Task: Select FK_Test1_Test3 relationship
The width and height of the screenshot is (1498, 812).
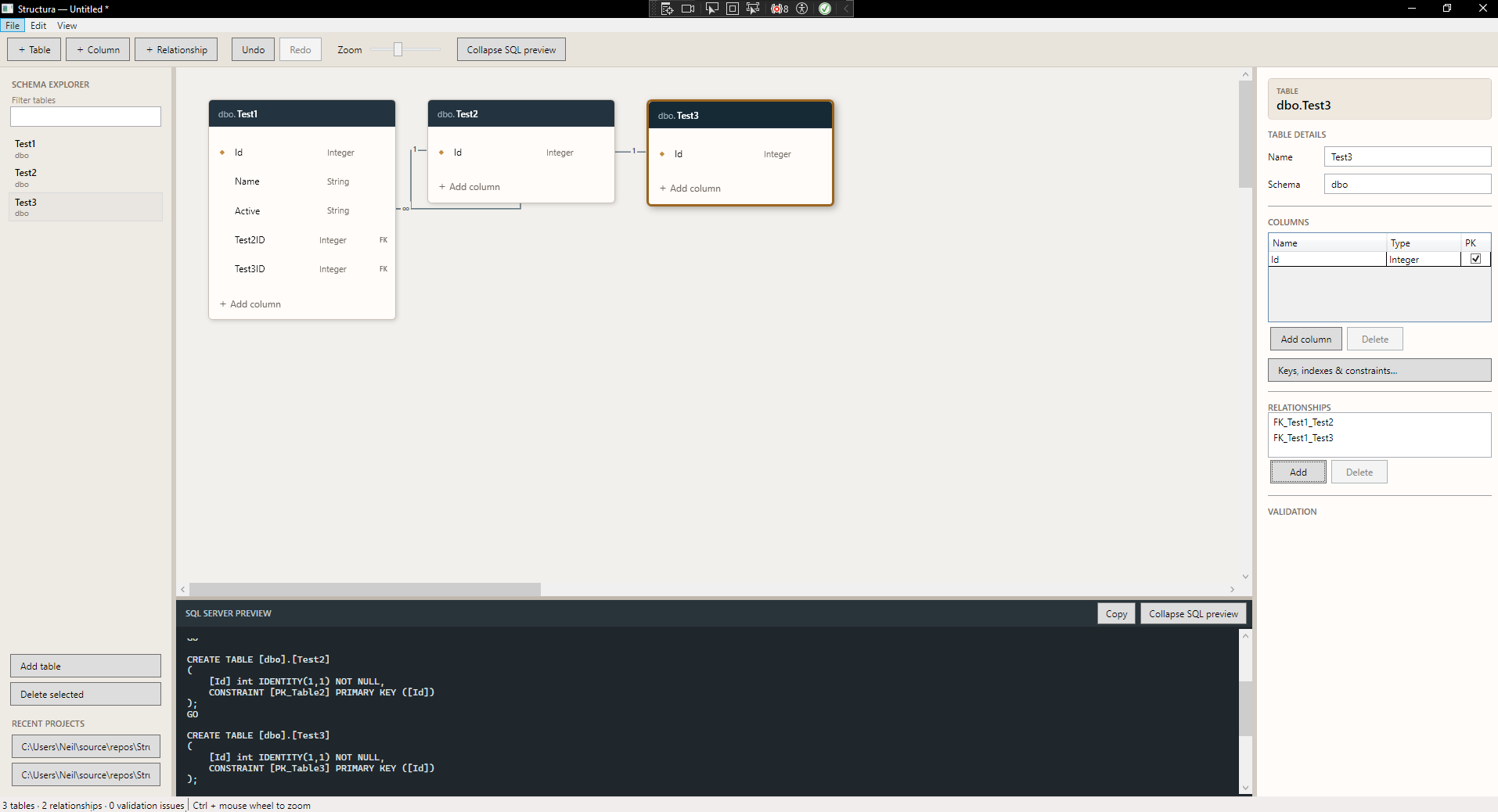Action: pos(1303,438)
